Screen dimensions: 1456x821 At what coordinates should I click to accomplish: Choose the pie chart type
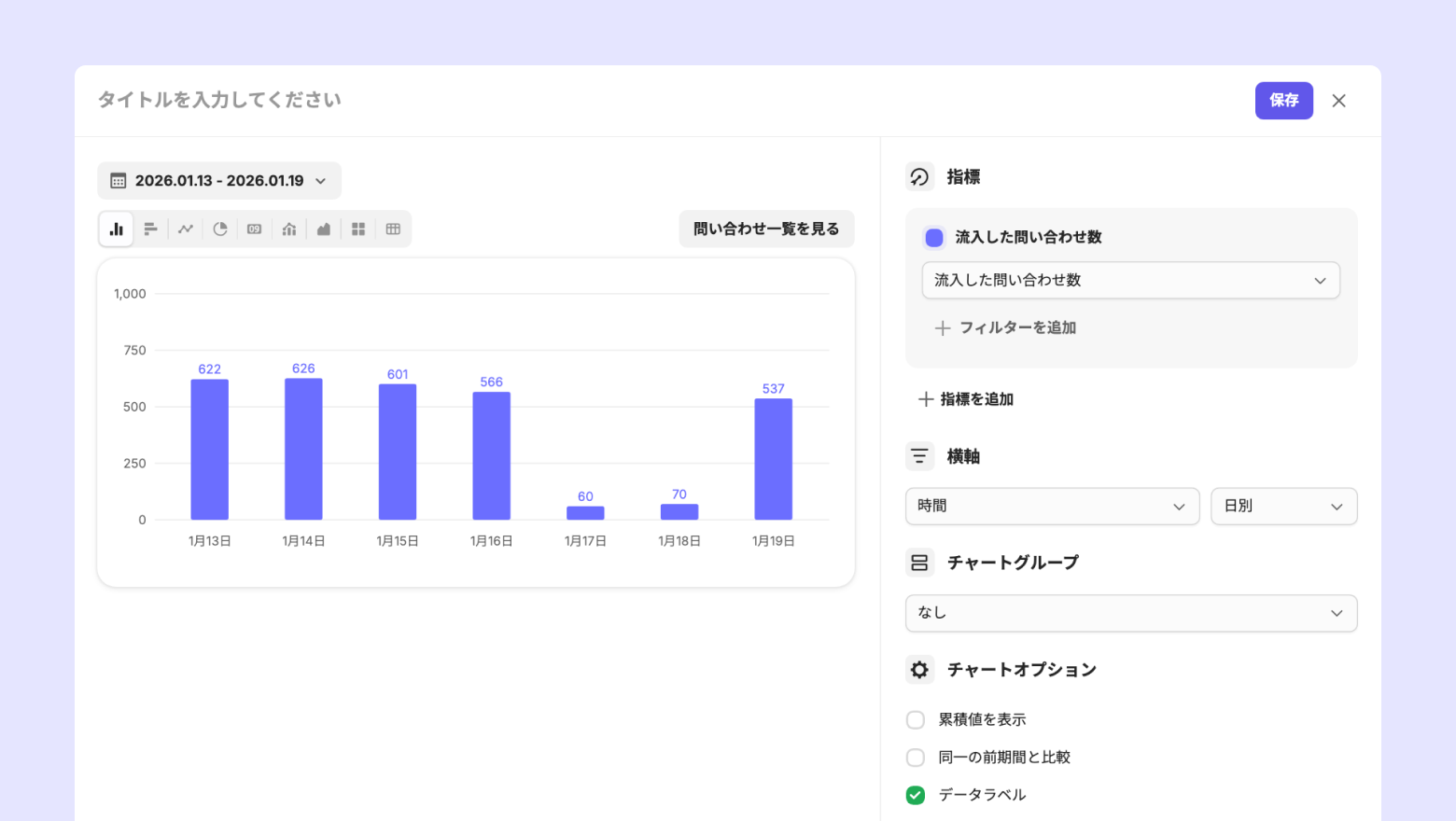click(220, 230)
